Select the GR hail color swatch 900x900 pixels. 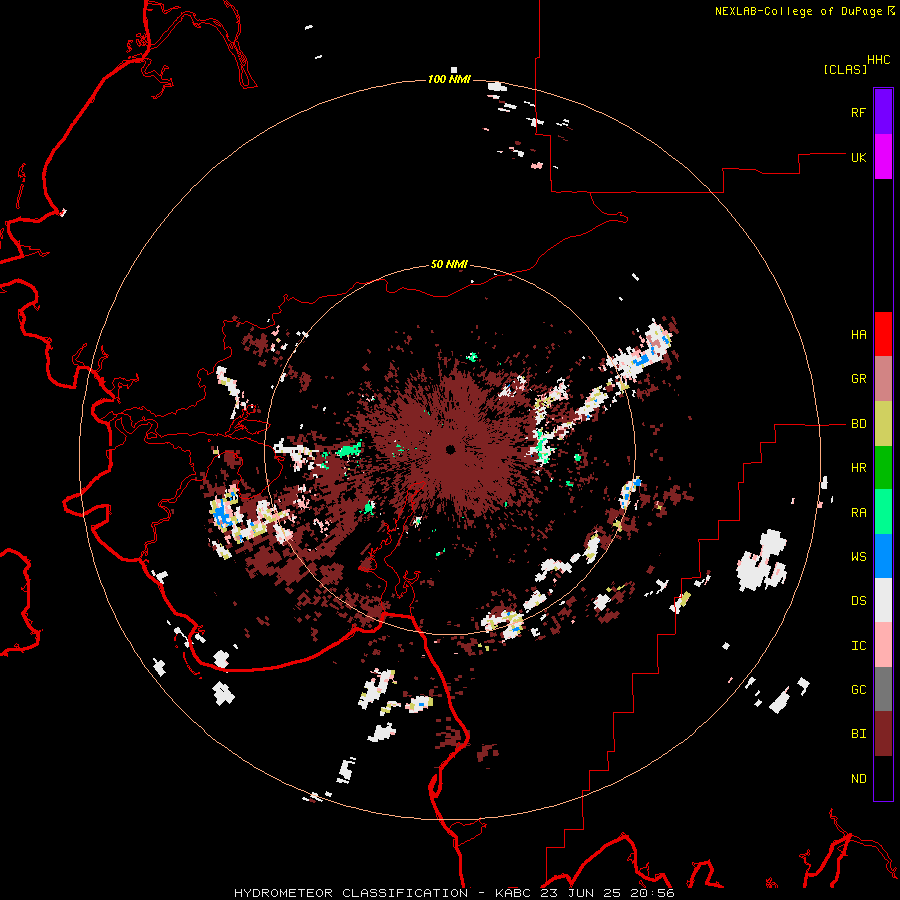(x=883, y=379)
